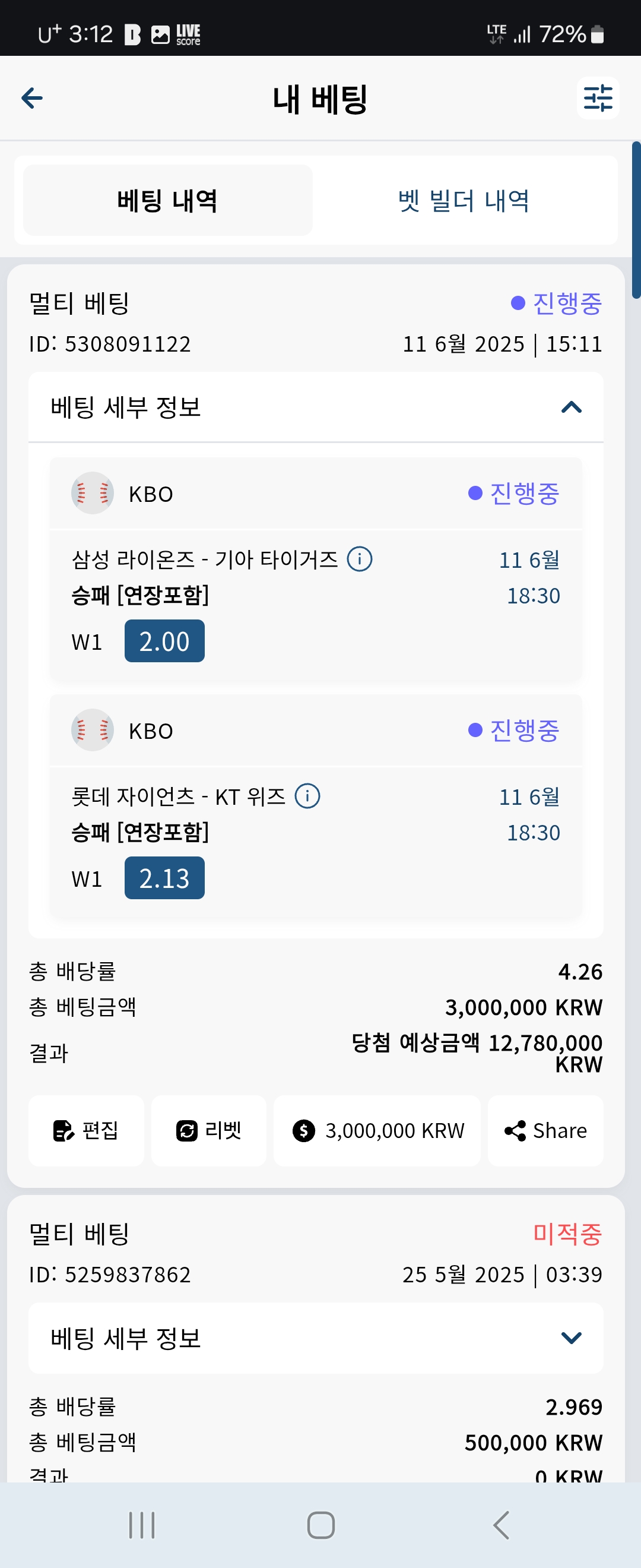Image resolution: width=641 pixels, height=1568 pixels.
Task: Select the 베팅 내역 tab
Action: (168, 200)
